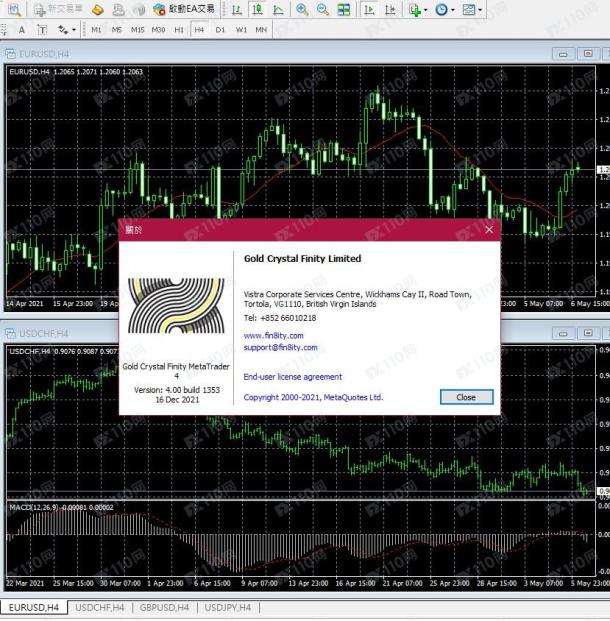Select the H1 timeframe

[179, 30]
